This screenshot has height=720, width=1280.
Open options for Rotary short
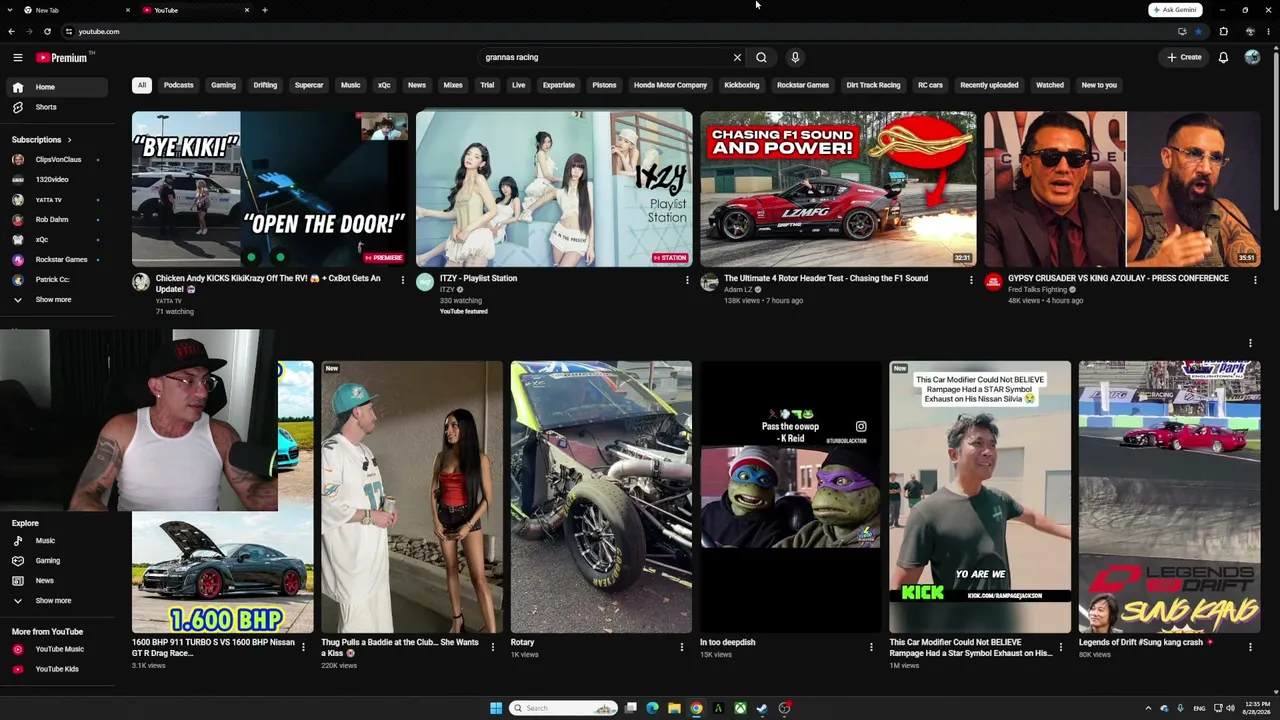(x=682, y=647)
